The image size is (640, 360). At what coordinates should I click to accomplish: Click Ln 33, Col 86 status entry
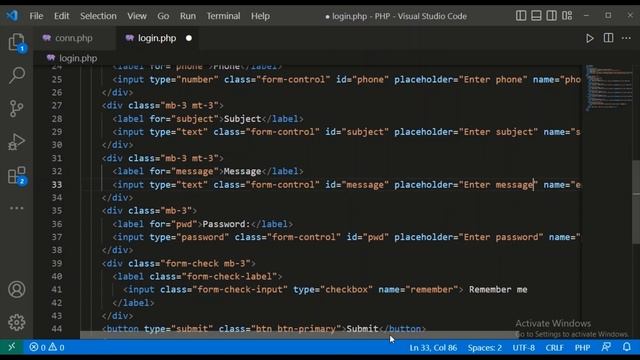pos(433,347)
